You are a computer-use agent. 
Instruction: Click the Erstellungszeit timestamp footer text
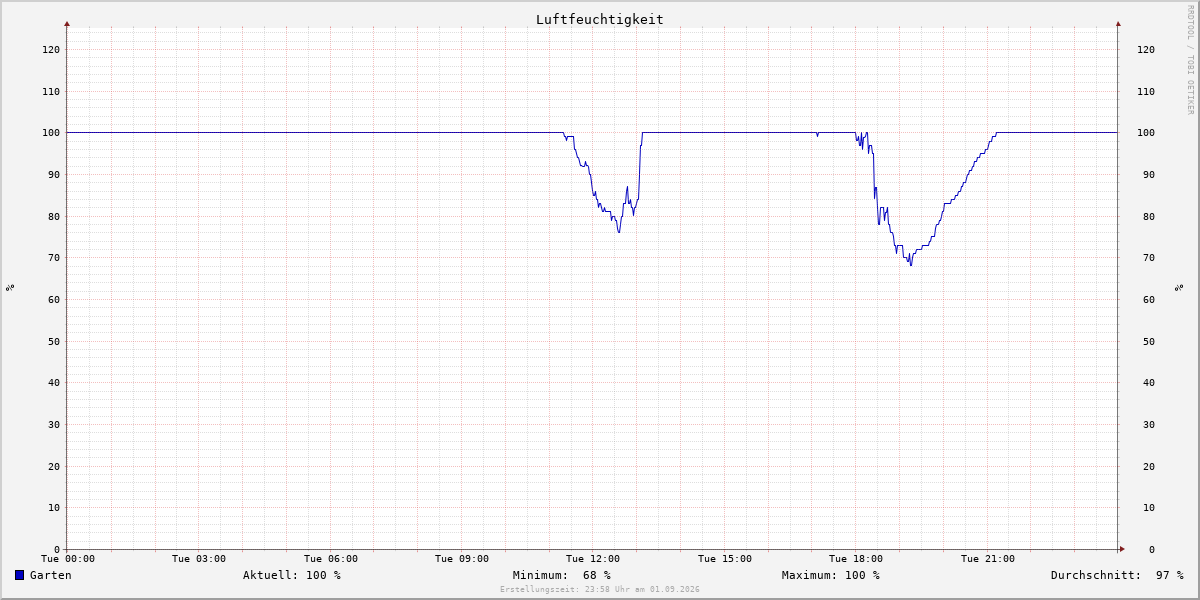[600, 589]
